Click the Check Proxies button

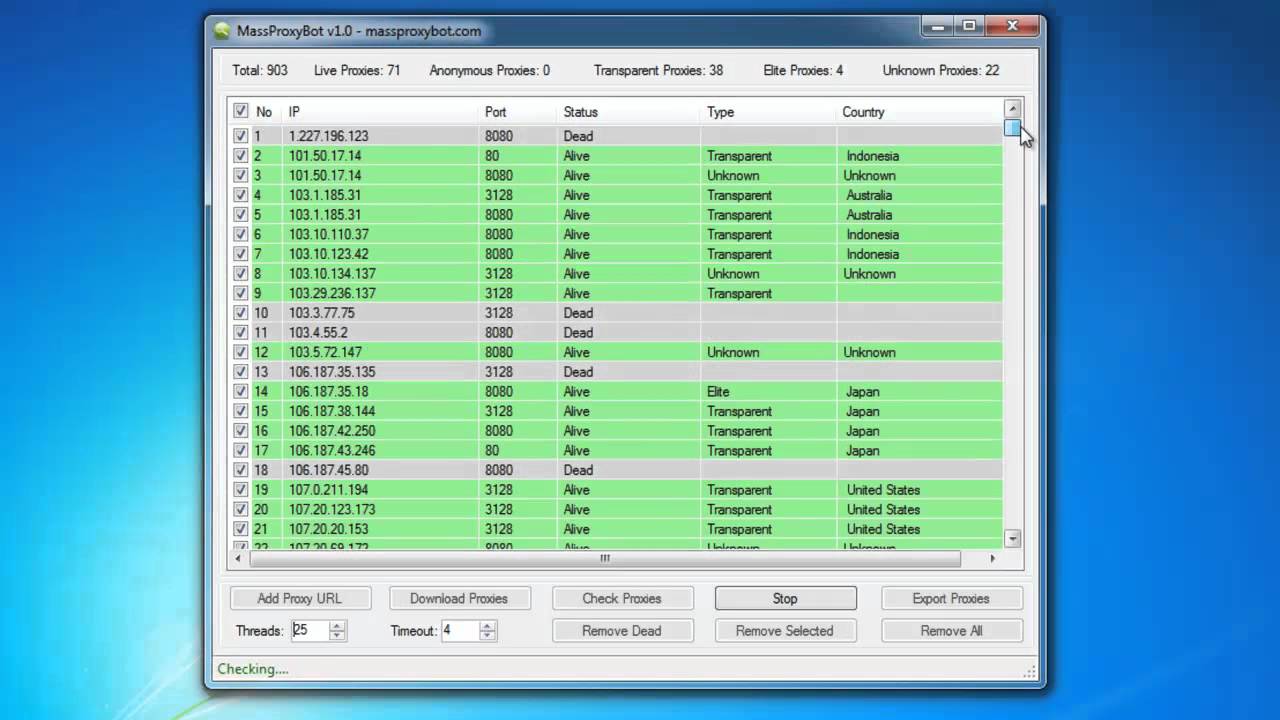[x=622, y=598]
